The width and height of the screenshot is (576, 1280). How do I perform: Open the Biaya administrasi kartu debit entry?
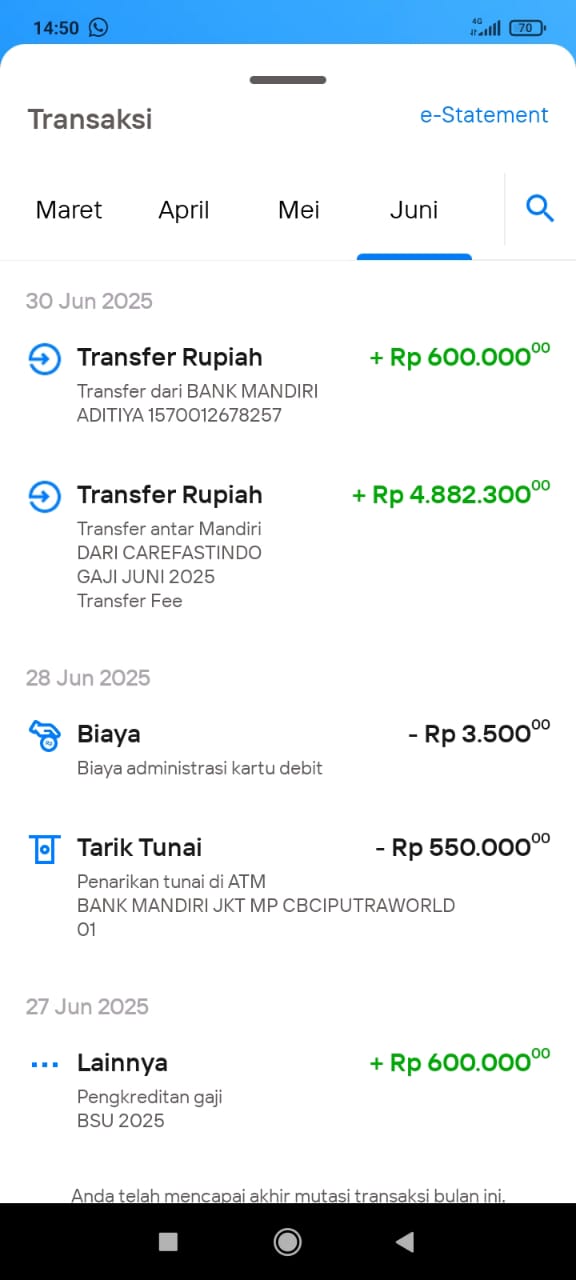[x=288, y=750]
